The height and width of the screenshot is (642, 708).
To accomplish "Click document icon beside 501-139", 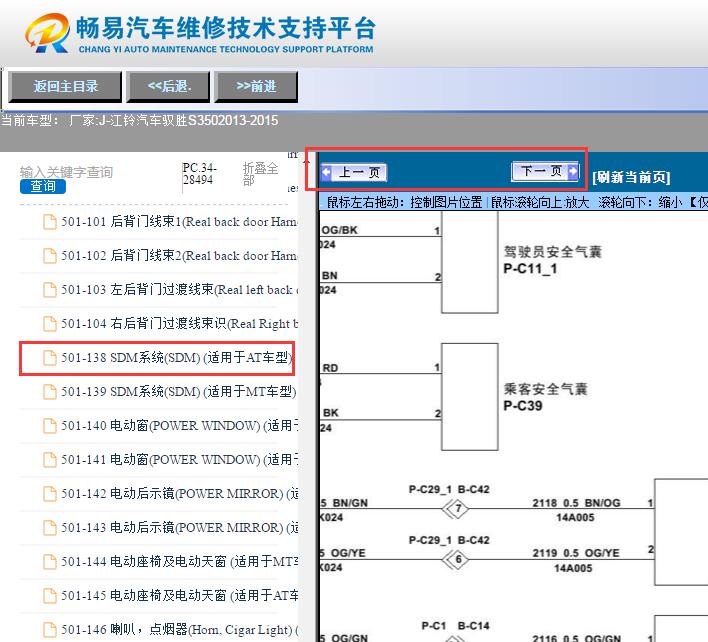I will tap(50, 392).
